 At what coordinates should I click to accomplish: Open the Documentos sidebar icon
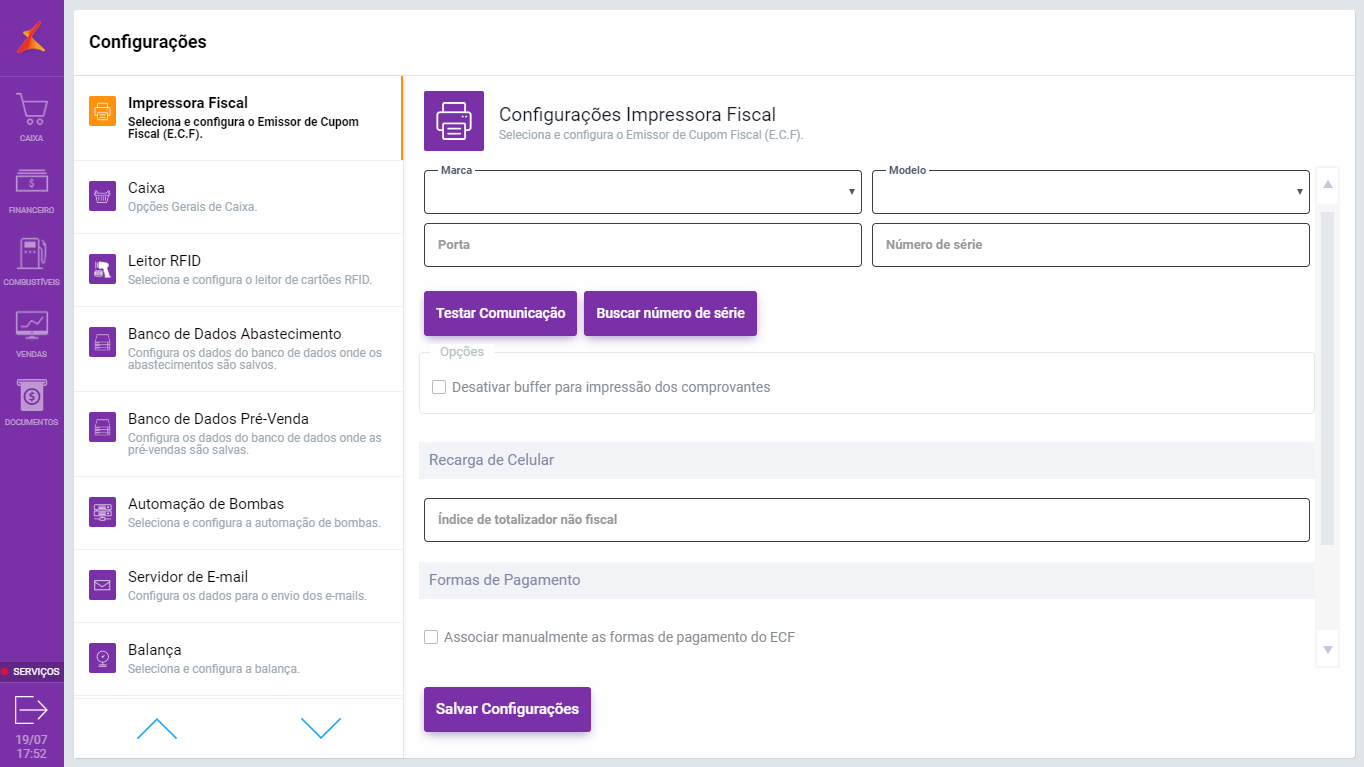32,396
